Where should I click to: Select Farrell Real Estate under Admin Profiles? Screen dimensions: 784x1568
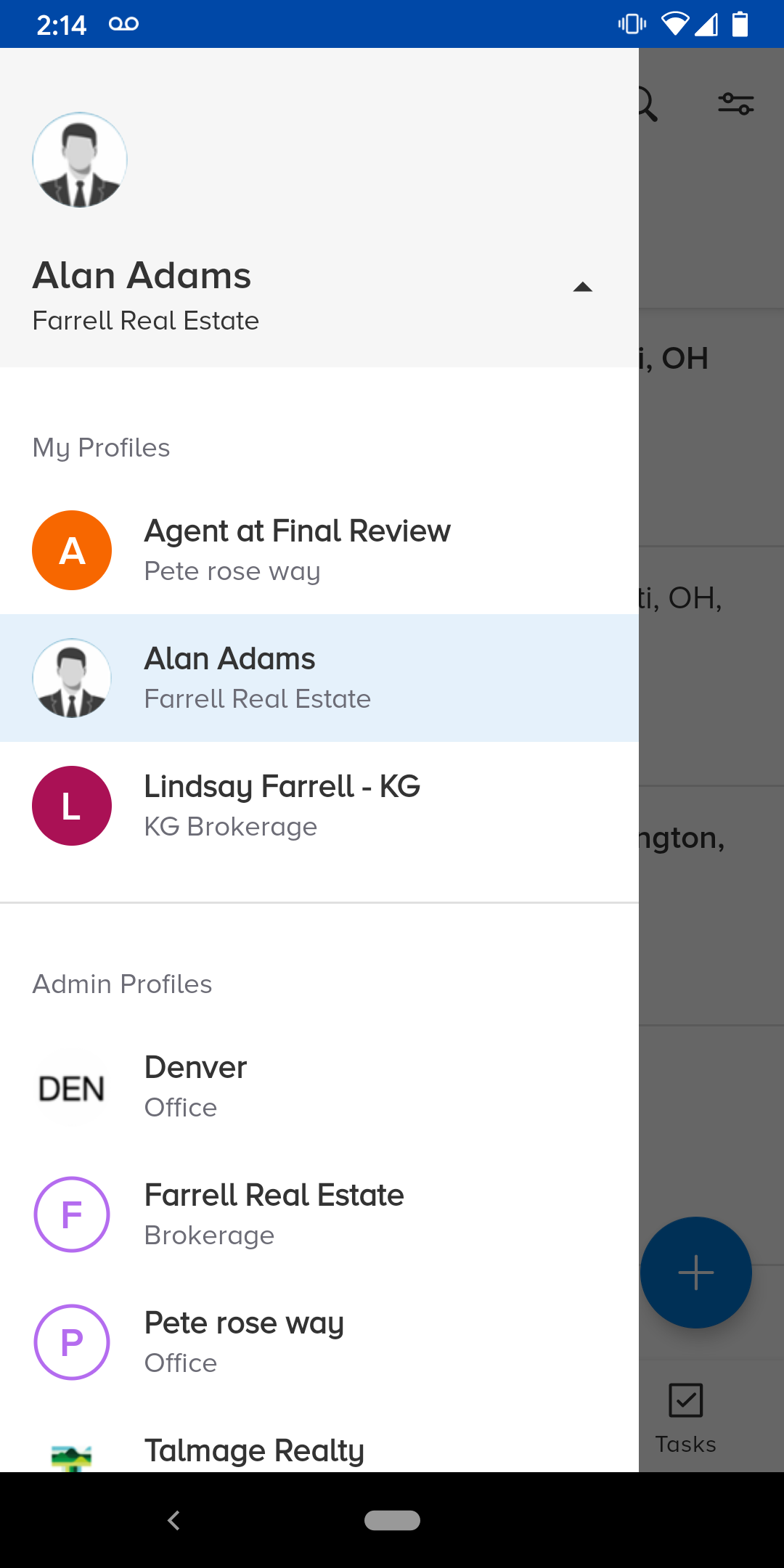pyautogui.click(x=319, y=1214)
